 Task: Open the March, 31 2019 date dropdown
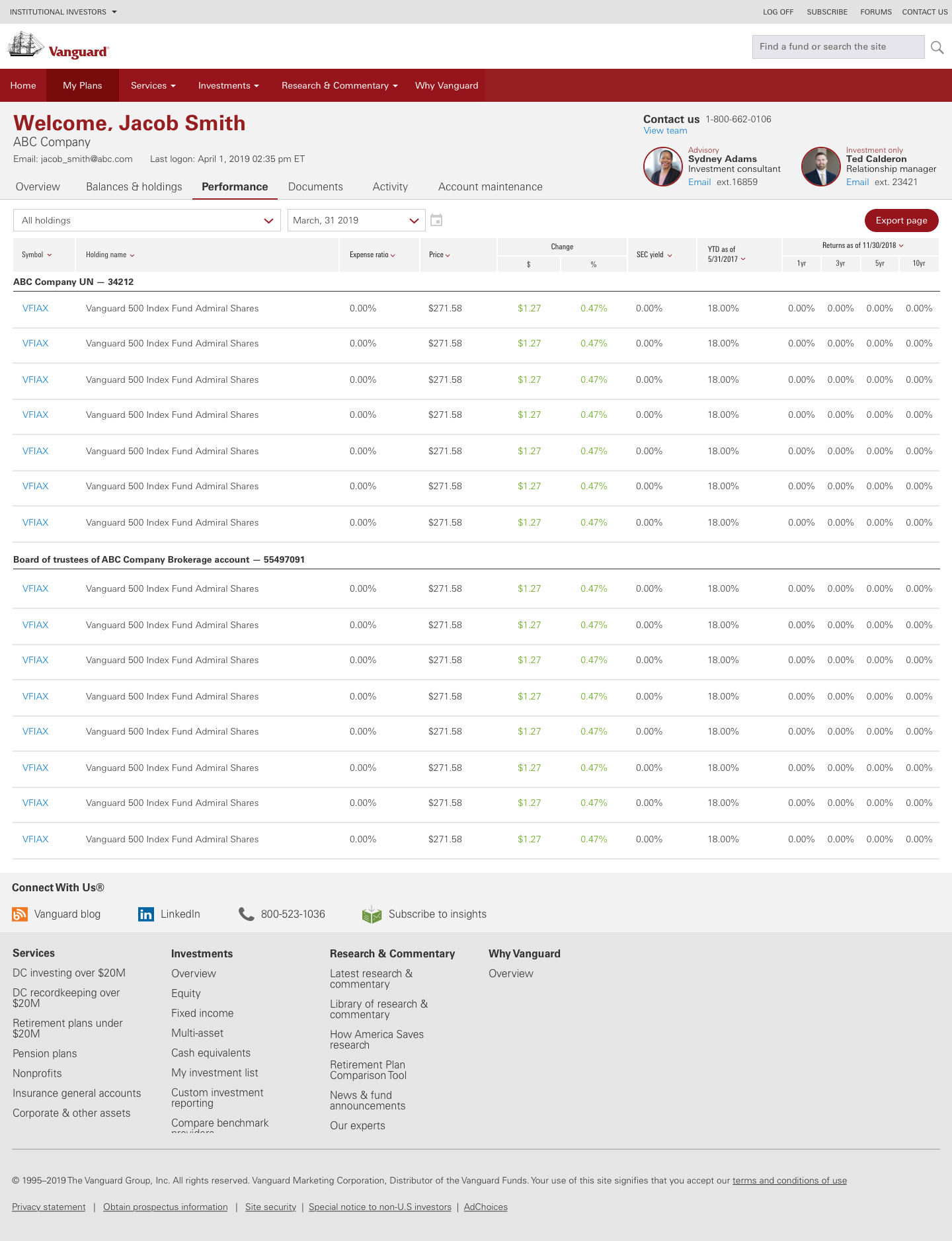(x=356, y=220)
